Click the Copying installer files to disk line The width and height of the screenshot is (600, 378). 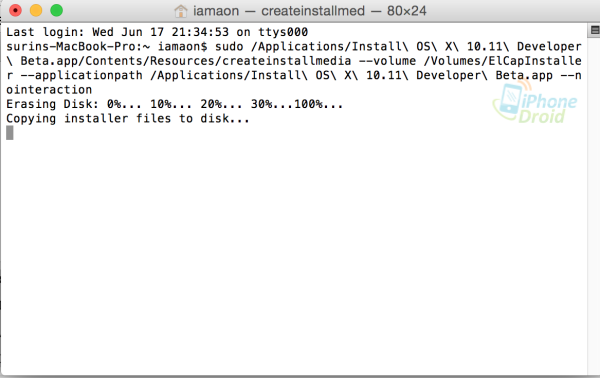click(x=128, y=119)
